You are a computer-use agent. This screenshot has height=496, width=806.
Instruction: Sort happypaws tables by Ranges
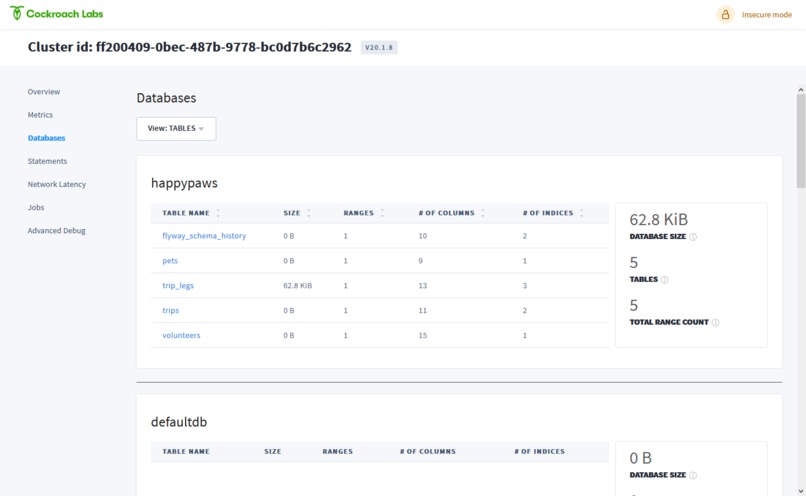point(363,213)
